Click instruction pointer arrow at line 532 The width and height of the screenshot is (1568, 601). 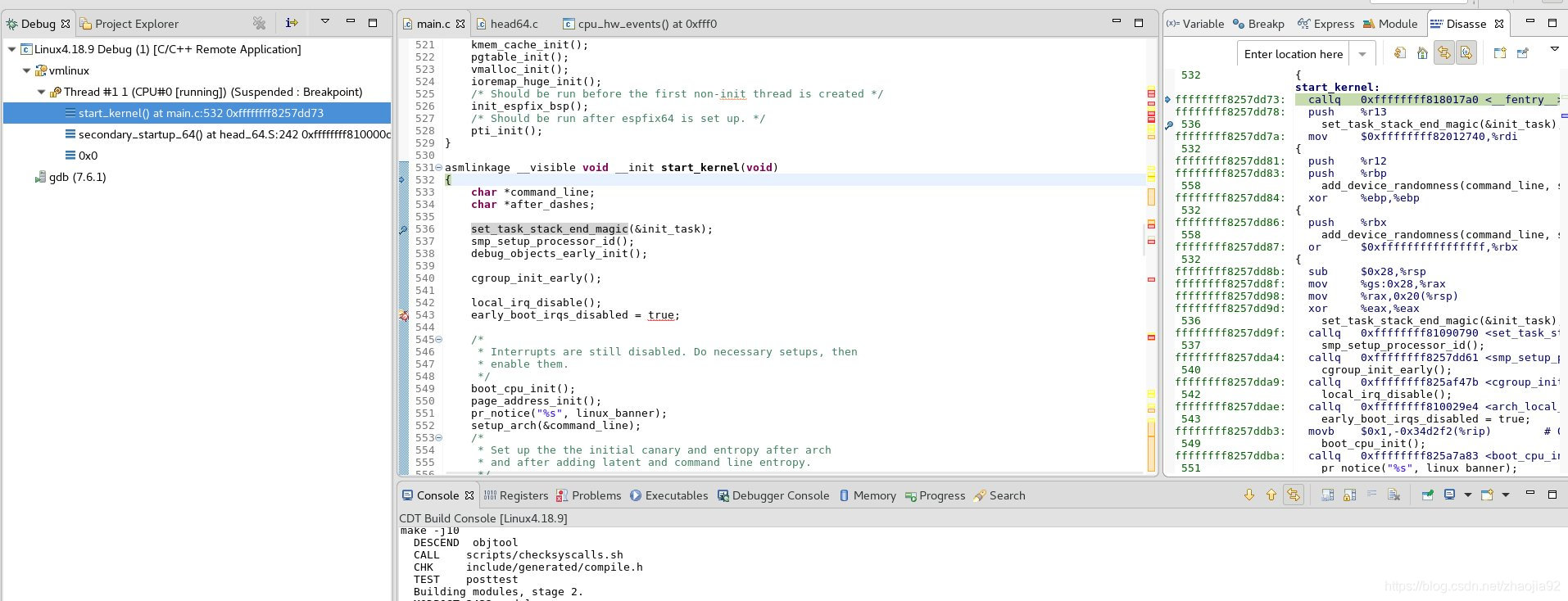[x=402, y=179]
